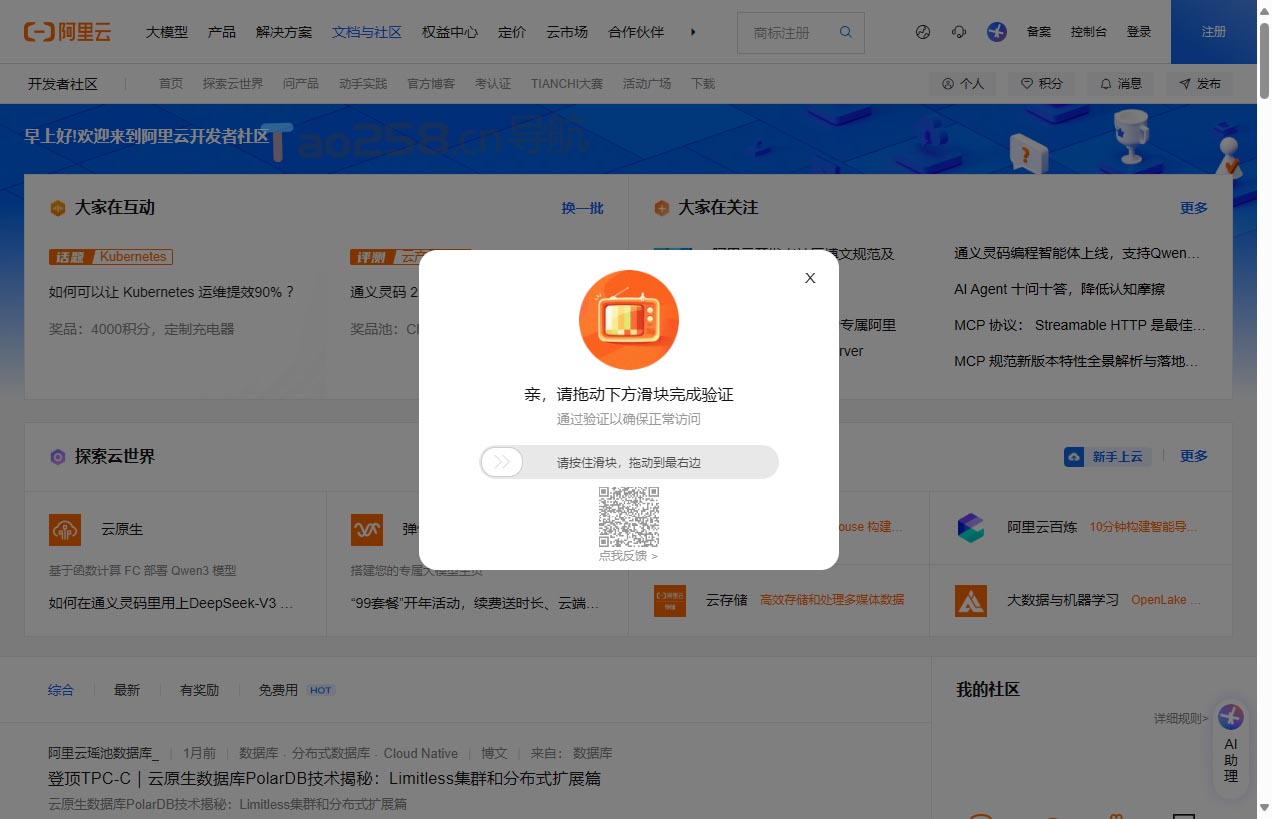Open 点我反馈 feedback link
This screenshot has height=819, width=1272.
tap(628, 555)
